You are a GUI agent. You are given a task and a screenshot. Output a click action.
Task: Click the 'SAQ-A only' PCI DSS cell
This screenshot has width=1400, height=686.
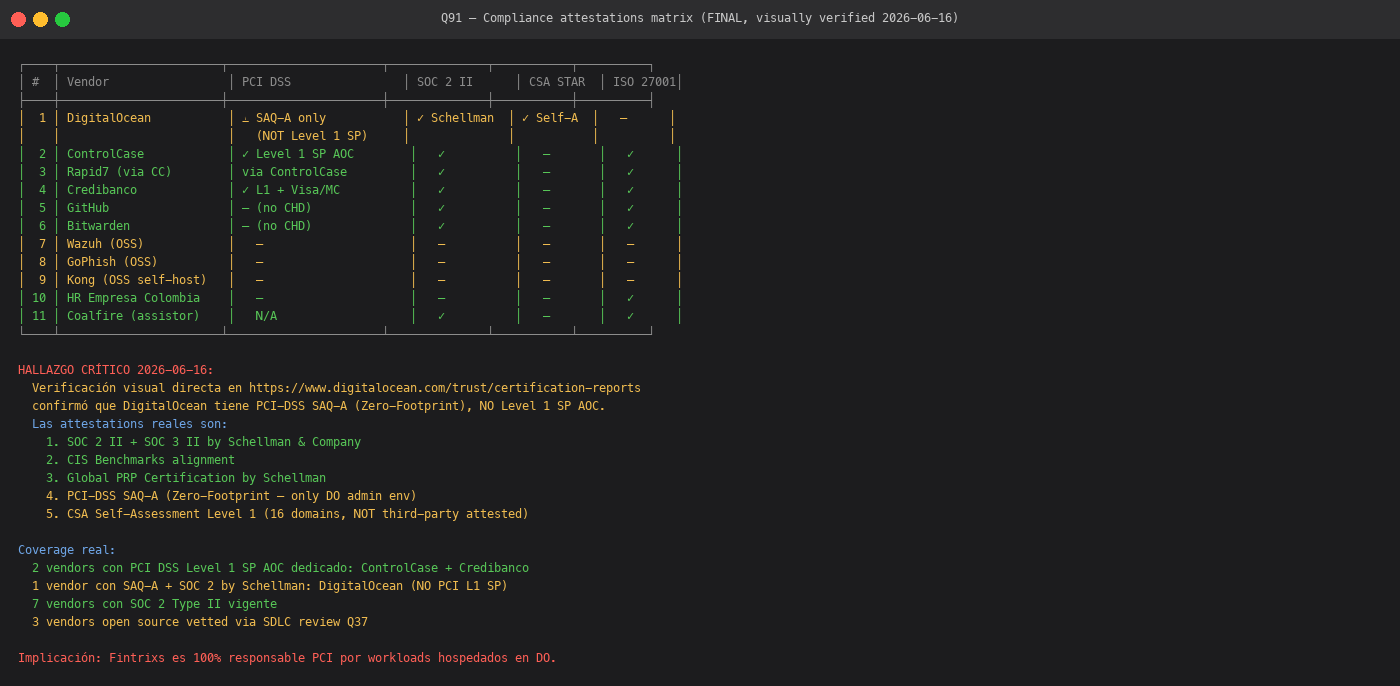tap(284, 118)
